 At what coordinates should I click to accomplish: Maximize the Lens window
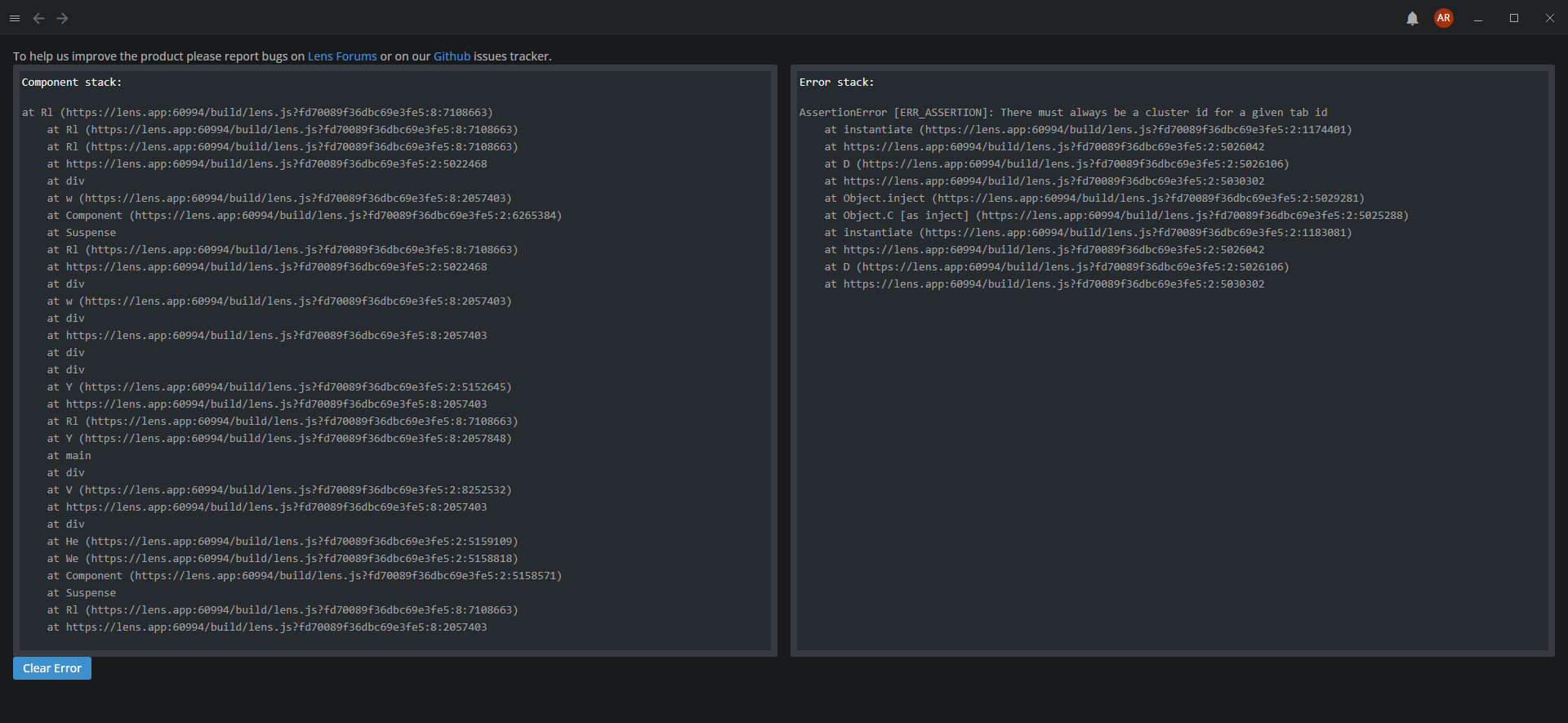point(1514,18)
